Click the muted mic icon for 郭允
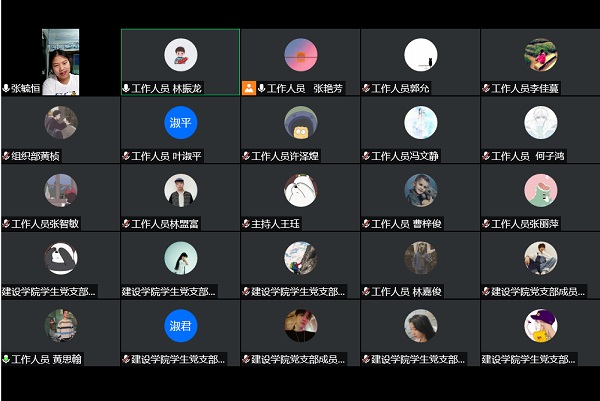Viewport: 600px width, 401px height. (366, 88)
